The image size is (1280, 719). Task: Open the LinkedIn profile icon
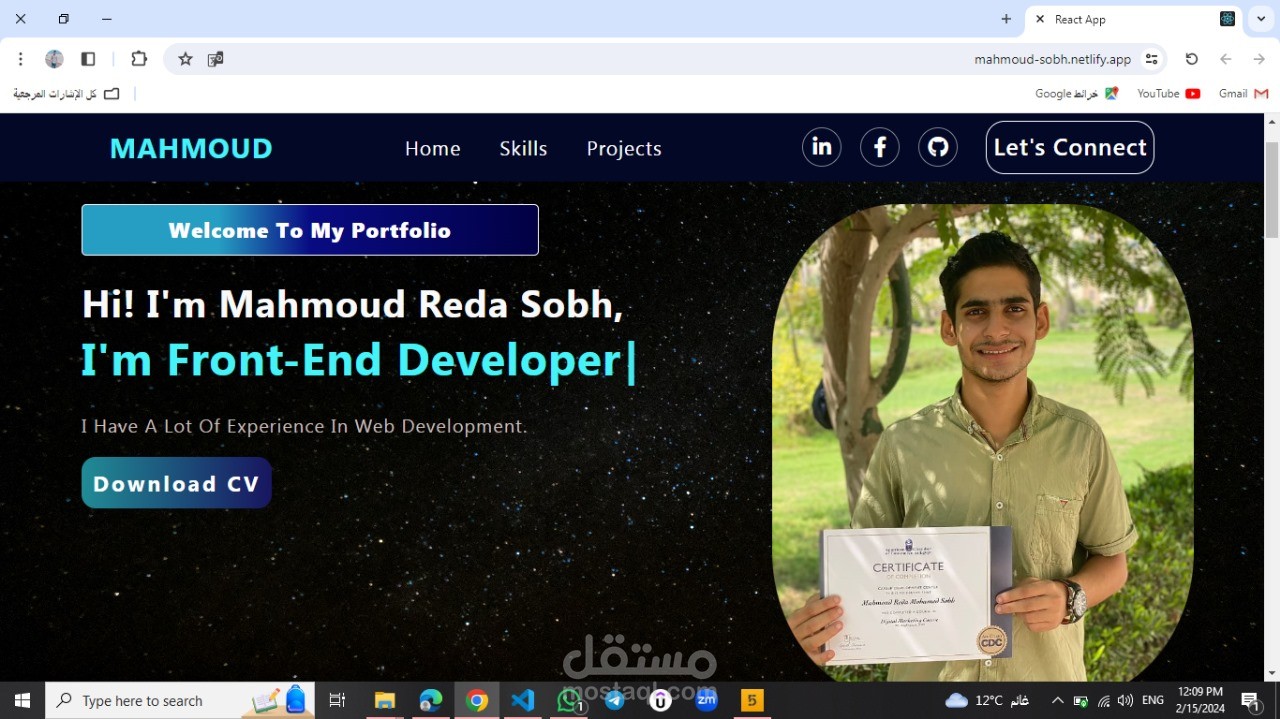821,147
